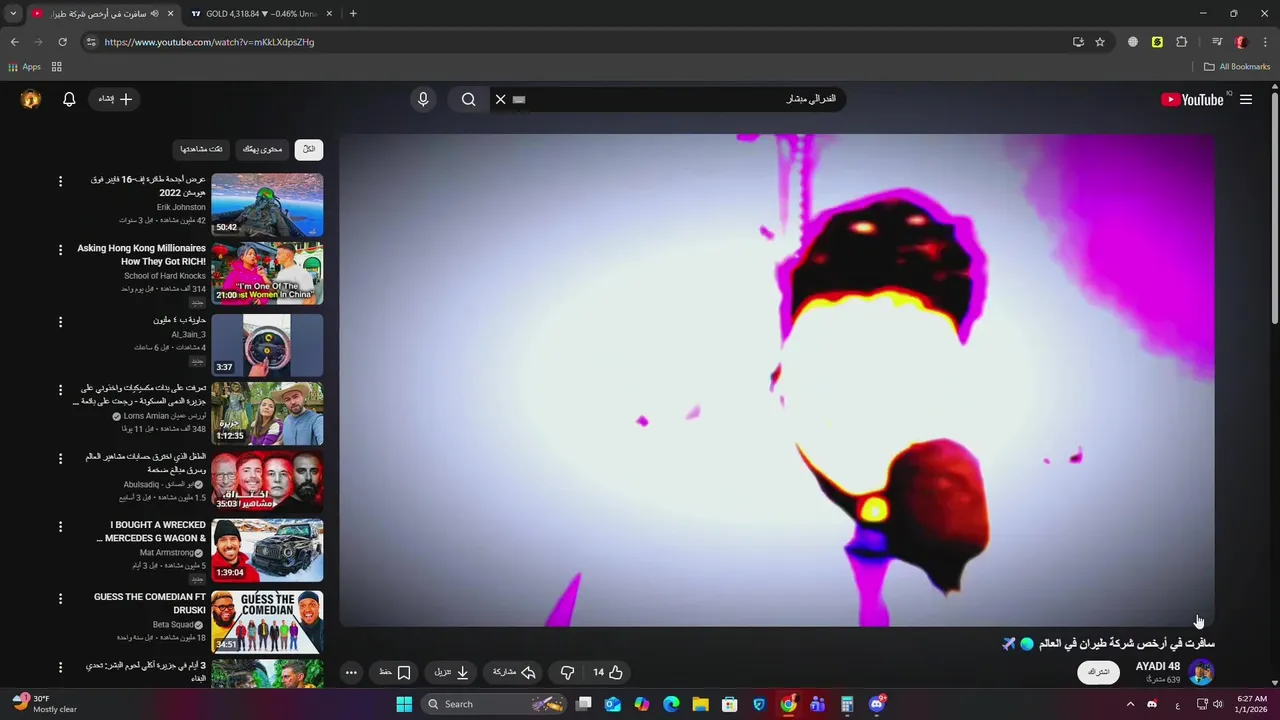Open Chrome three-dot menu
The image size is (1280, 720).
[1266, 42]
